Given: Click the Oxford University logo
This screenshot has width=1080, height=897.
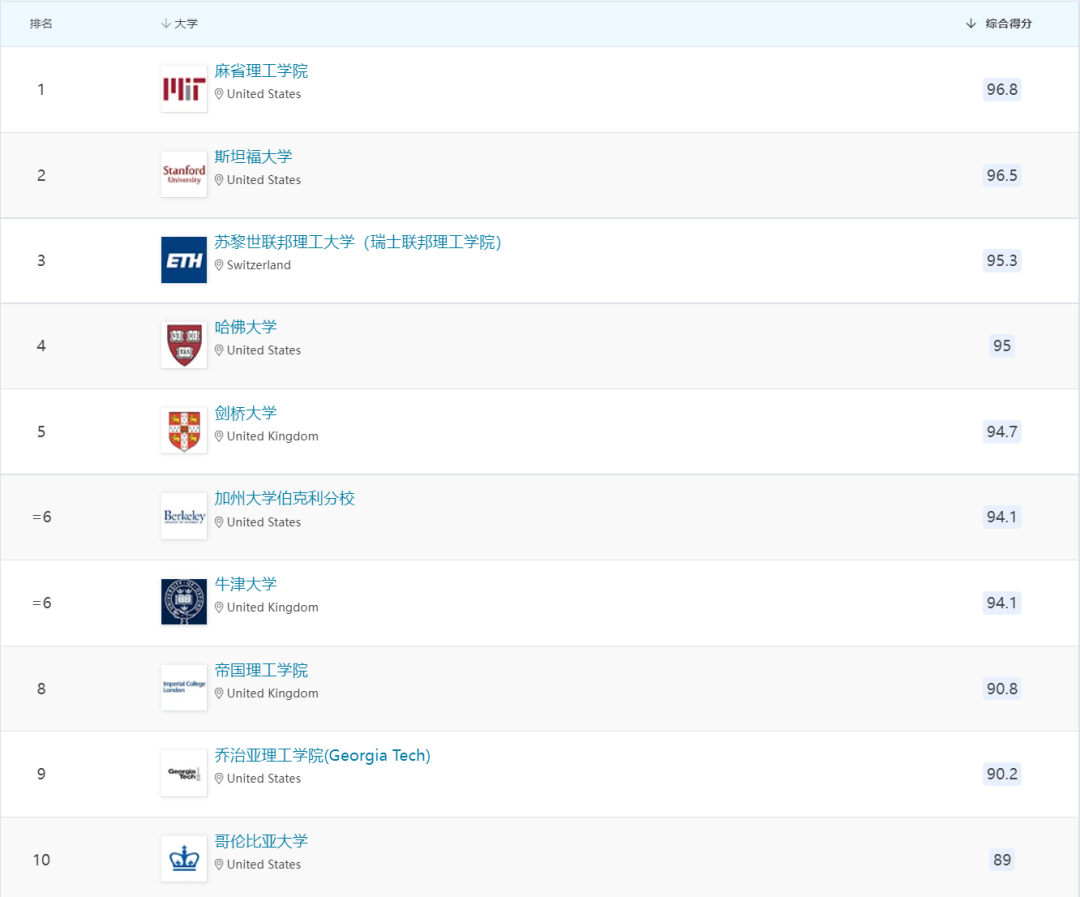Looking at the screenshot, I should tap(184, 602).
